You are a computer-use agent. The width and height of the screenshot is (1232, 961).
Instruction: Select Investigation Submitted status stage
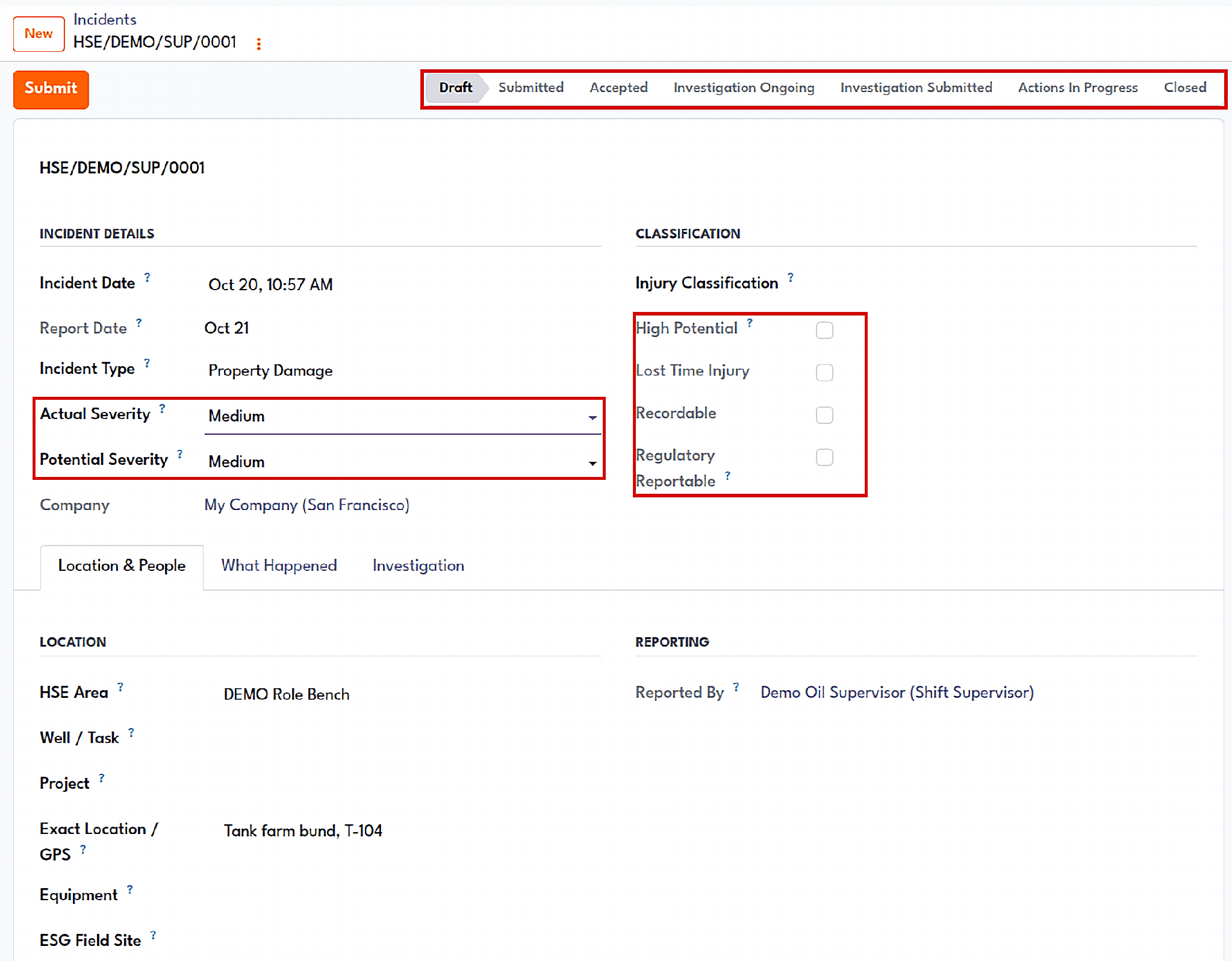point(916,88)
